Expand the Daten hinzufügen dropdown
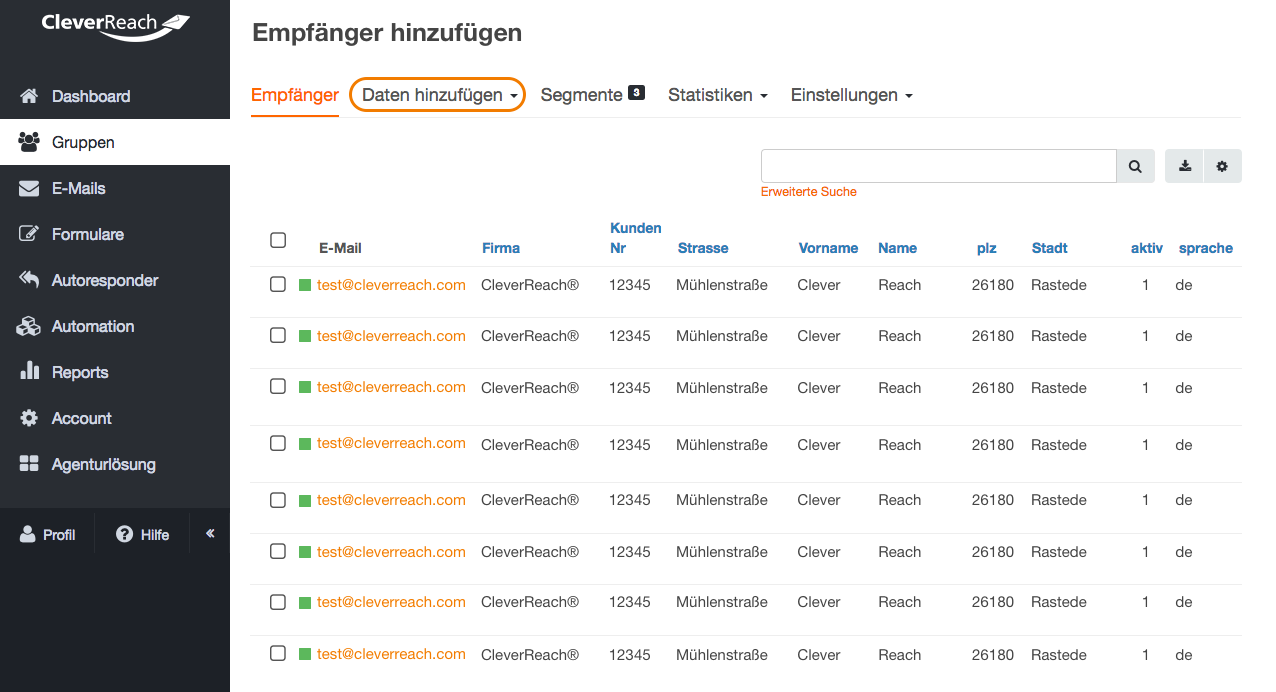The width and height of the screenshot is (1276, 692). pyautogui.click(x=437, y=95)
